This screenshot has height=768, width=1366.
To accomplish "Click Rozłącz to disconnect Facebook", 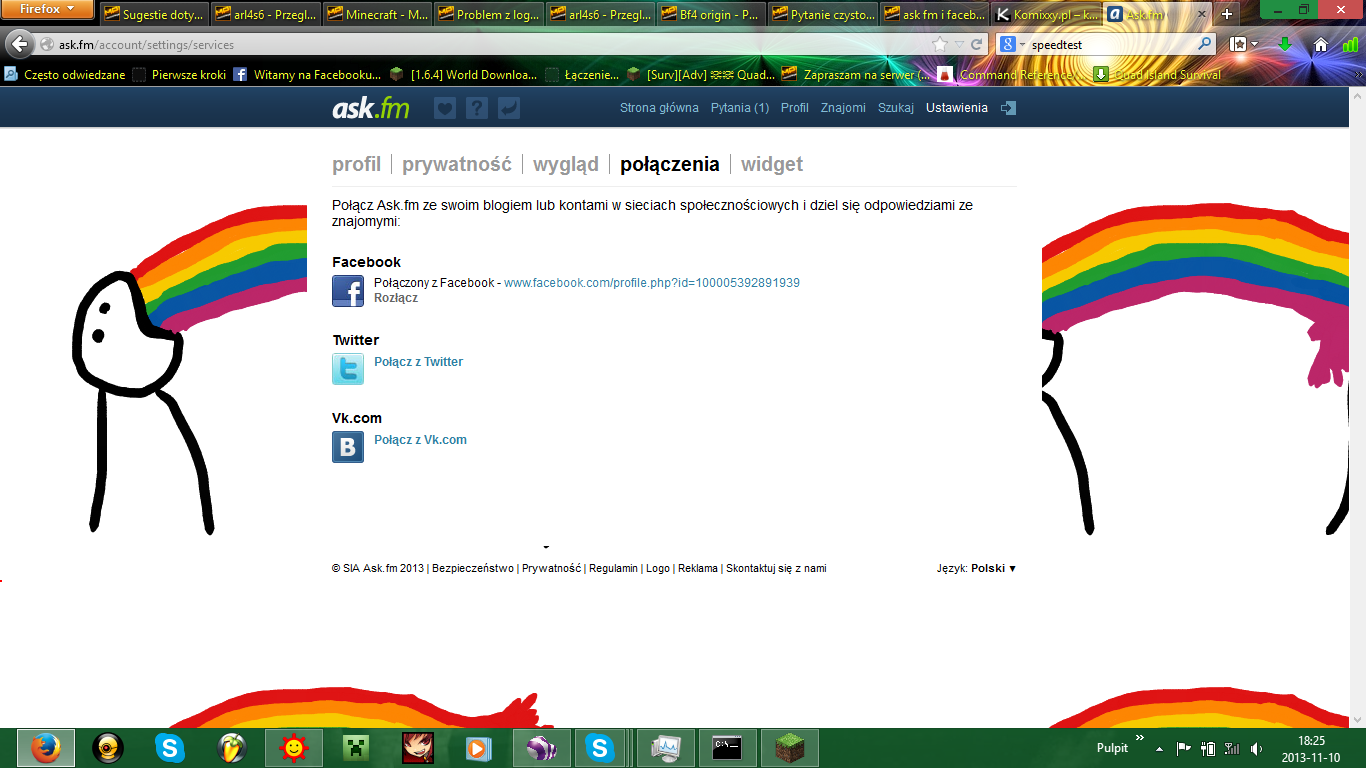I will pyautogui.click(x=396, y=298).
